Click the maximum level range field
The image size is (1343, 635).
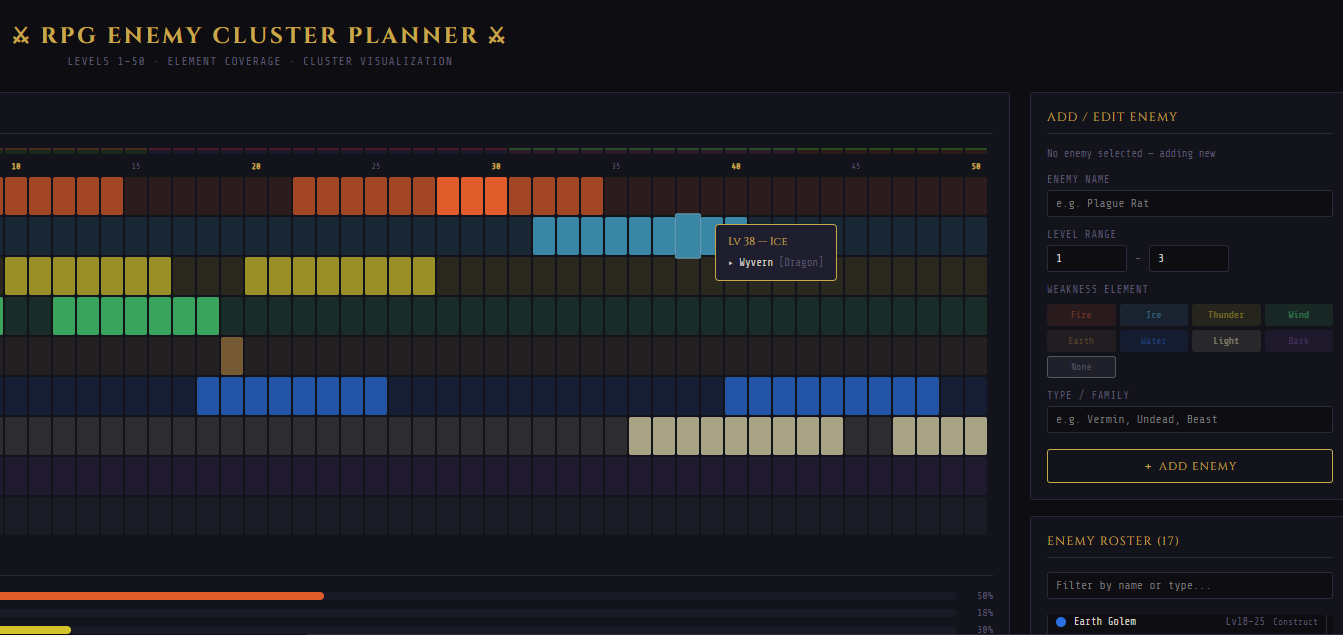point(1188,259)
